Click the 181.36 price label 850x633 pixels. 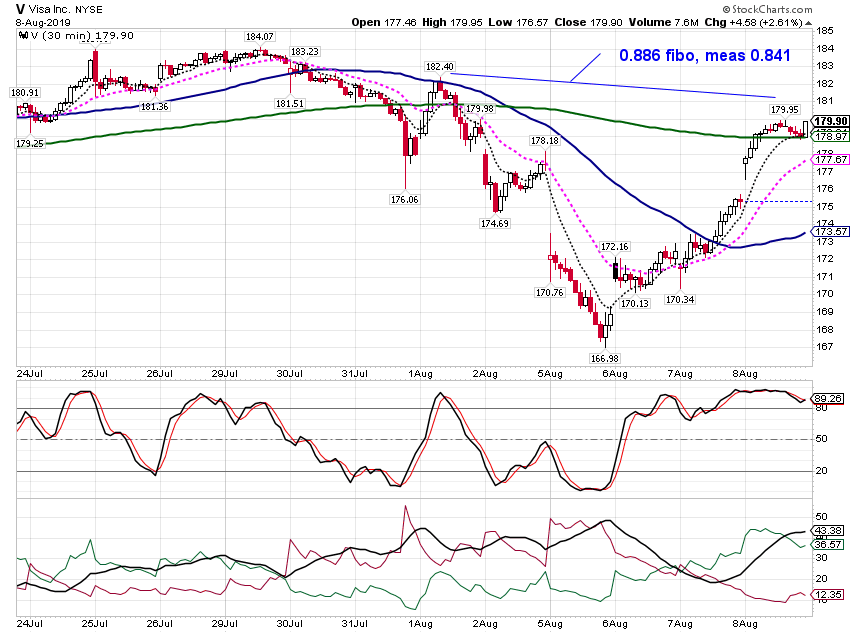(154, 107)
